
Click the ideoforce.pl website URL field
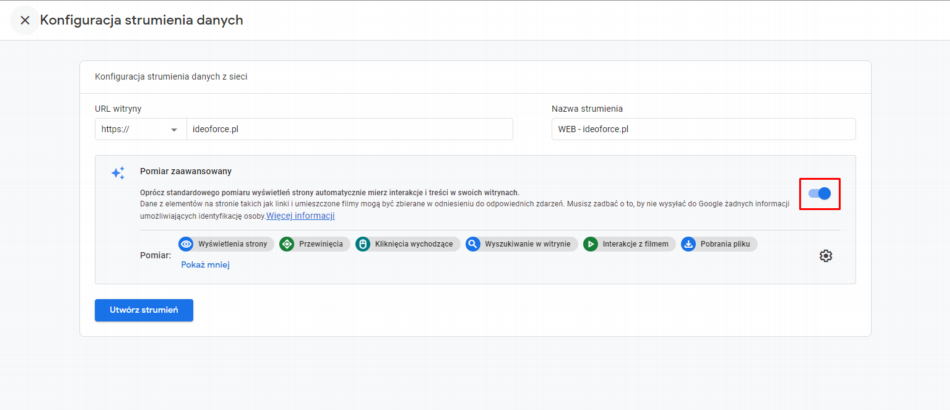pyautogui.click(x=350, y=129)
